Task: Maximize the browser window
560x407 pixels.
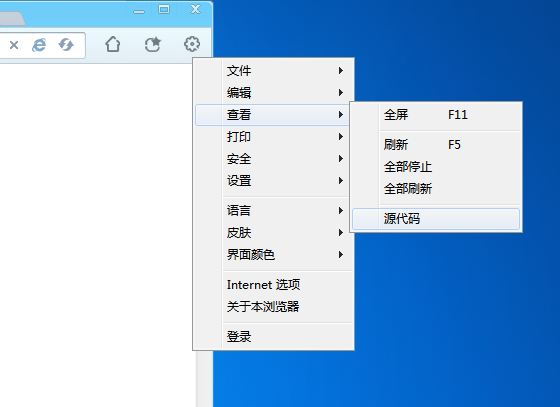Action: coord(164,9)
